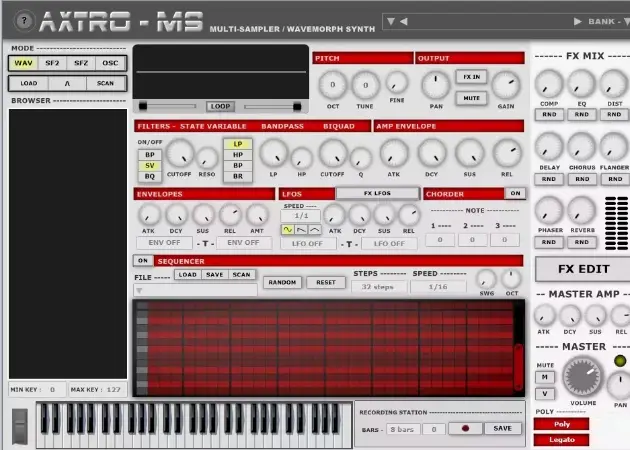Turn on the Chorder ON toggle
Screen dimensions: 630x450
point(514,193)
